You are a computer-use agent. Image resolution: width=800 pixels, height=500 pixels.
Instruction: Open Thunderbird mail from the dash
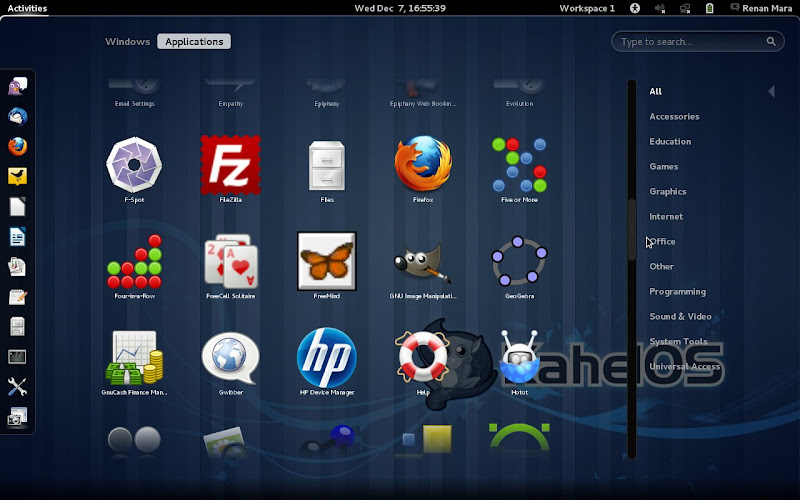(x=17, y=116)
